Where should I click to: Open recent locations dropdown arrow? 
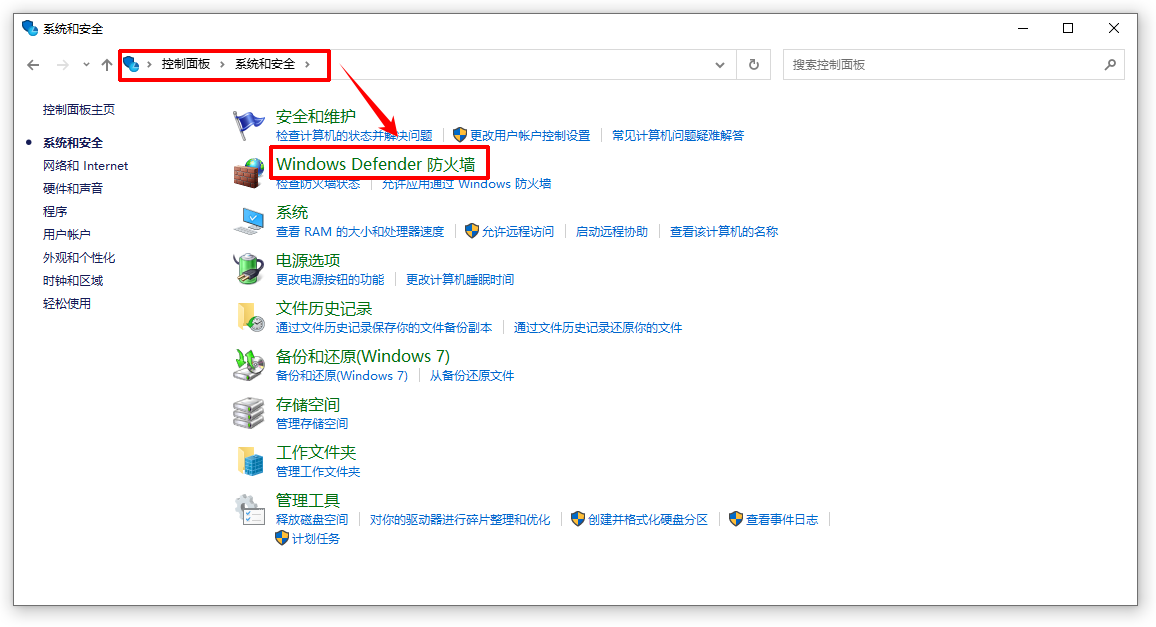pos(86,65)
